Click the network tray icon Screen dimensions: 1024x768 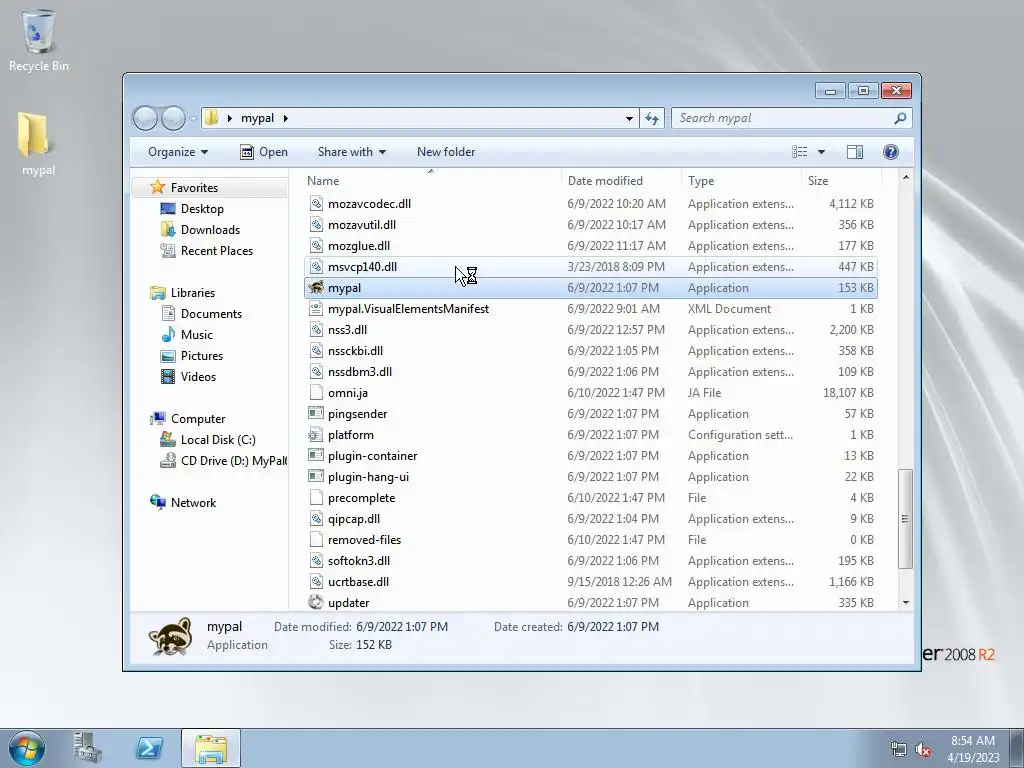point(899,750)
